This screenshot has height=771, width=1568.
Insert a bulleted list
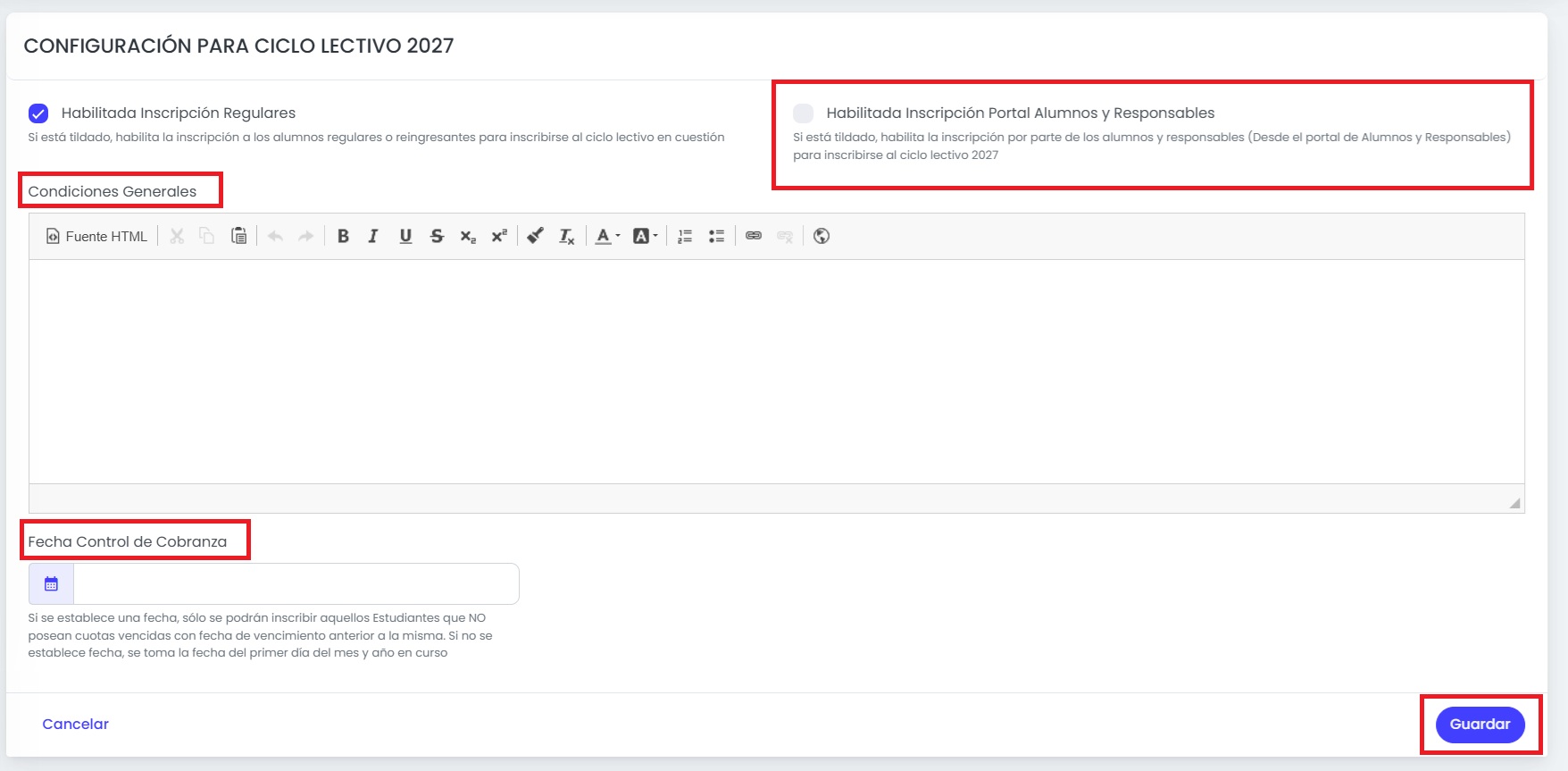point(716,236)
